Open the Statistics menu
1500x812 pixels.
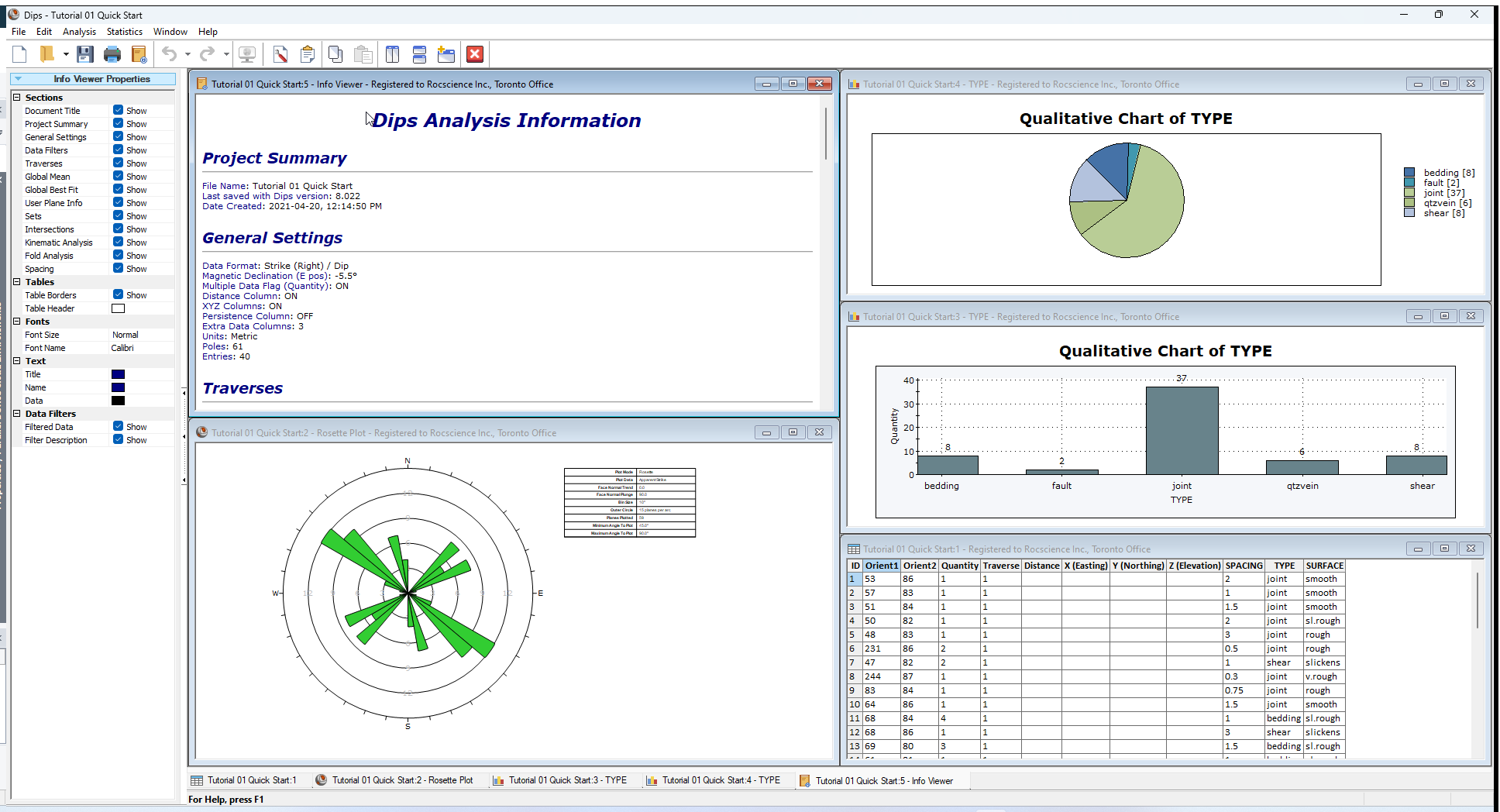click(x=124, y=32)
